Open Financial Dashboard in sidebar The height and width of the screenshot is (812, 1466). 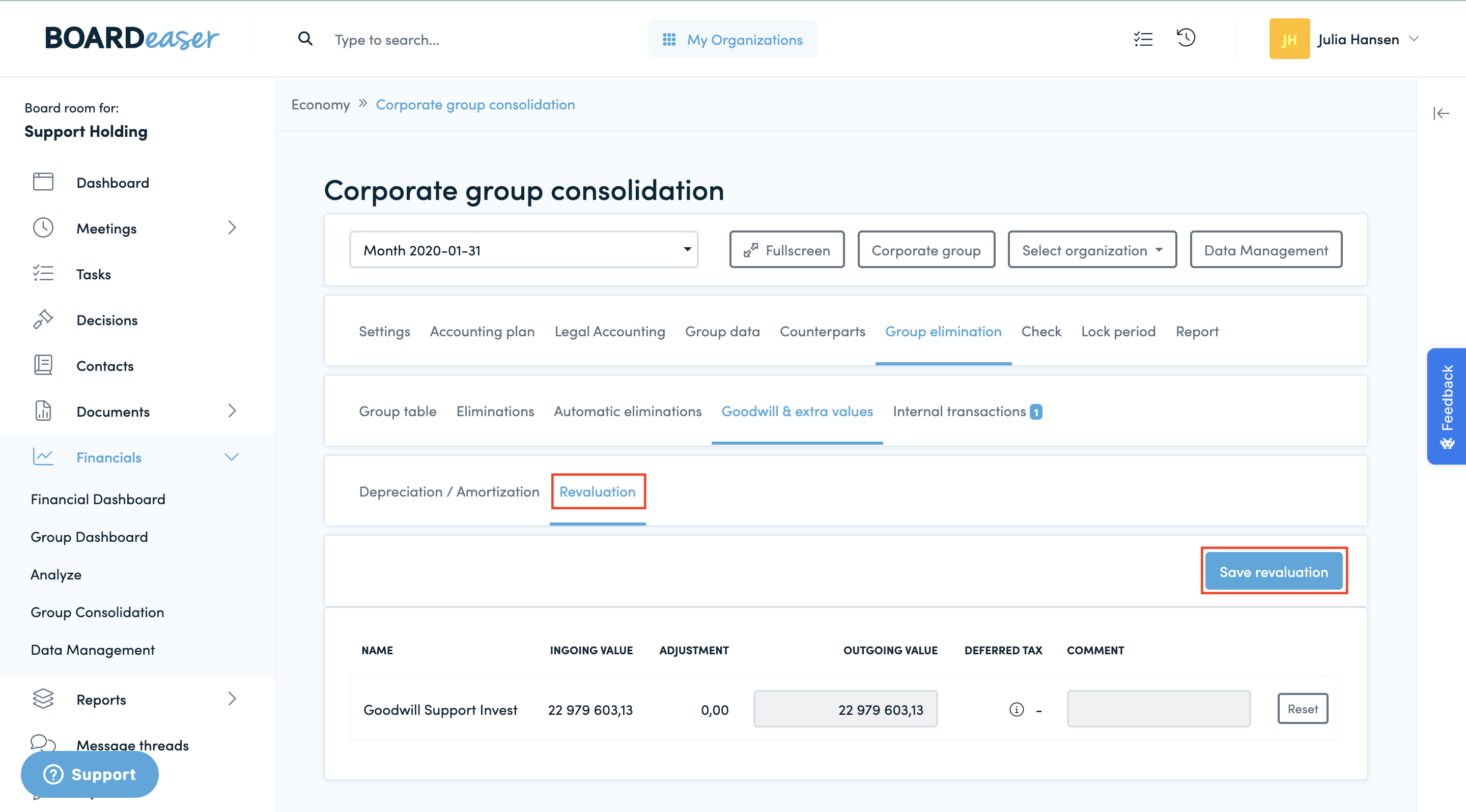coord(98,499)
